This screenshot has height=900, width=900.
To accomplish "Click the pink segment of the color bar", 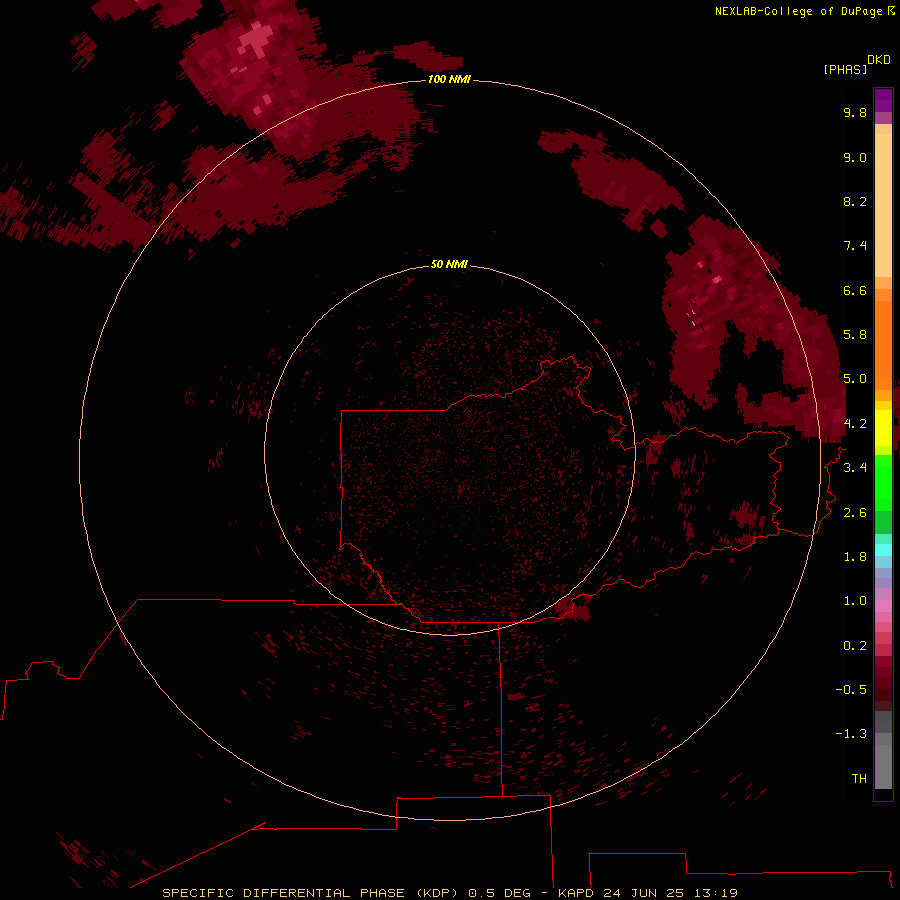I will (883, 606).
